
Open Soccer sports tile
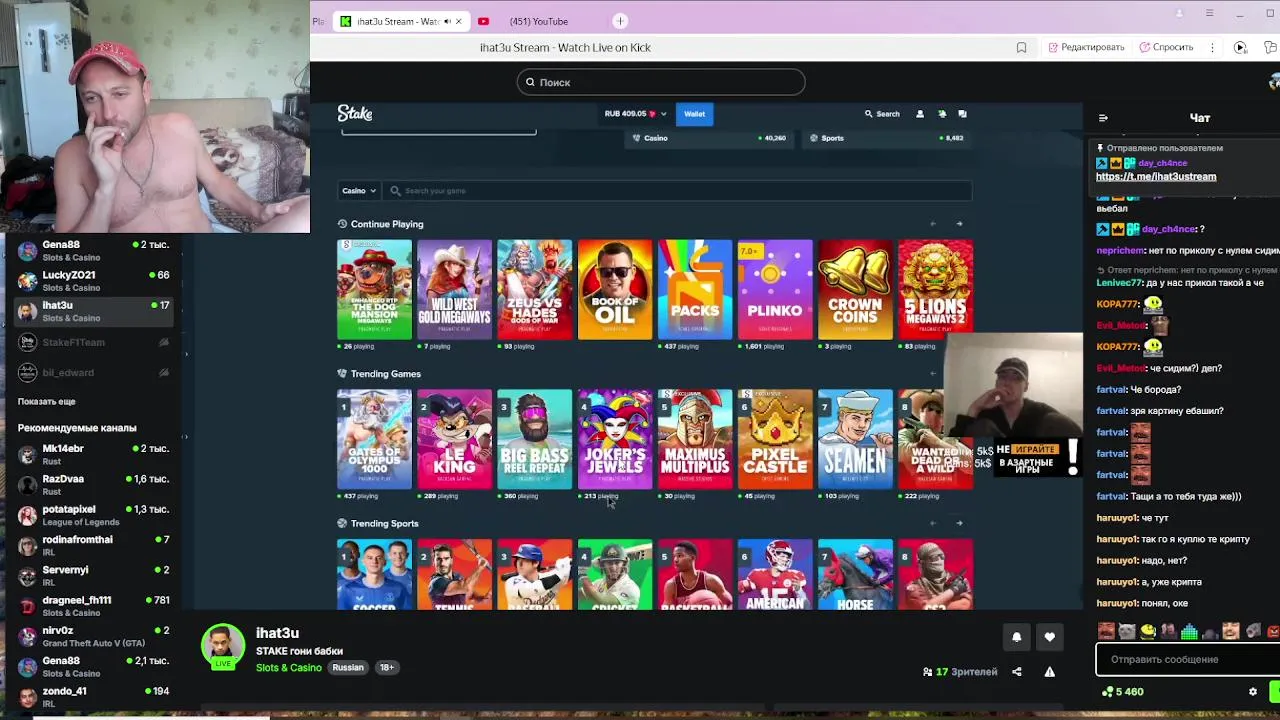[x=374, y=574]
